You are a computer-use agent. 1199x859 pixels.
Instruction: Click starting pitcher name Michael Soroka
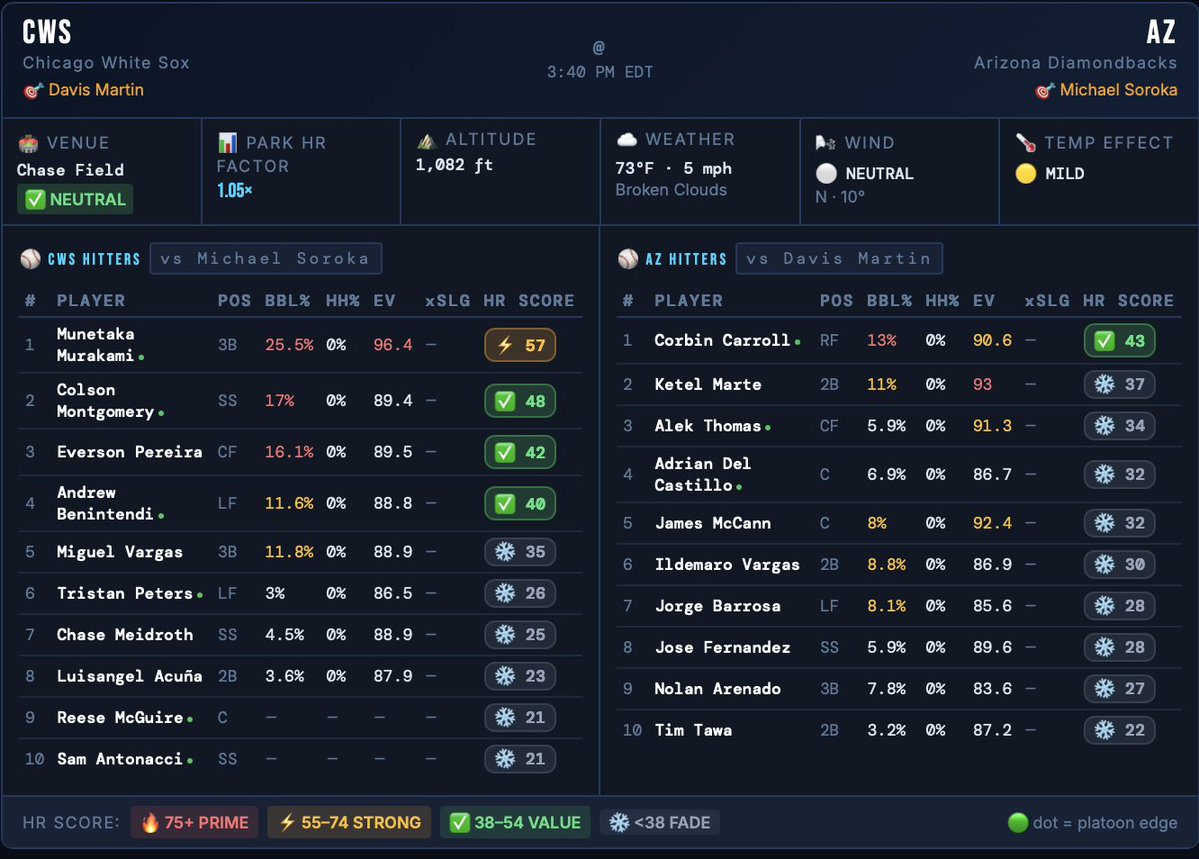1119,90
